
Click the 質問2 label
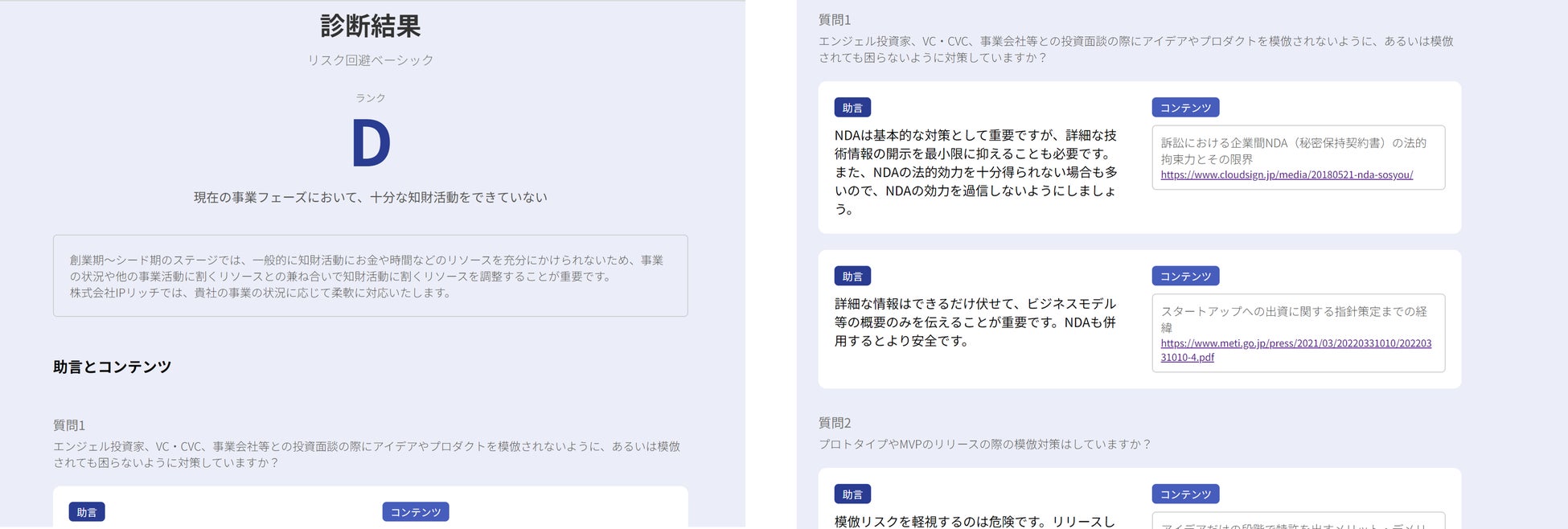(x=835, y=423)
